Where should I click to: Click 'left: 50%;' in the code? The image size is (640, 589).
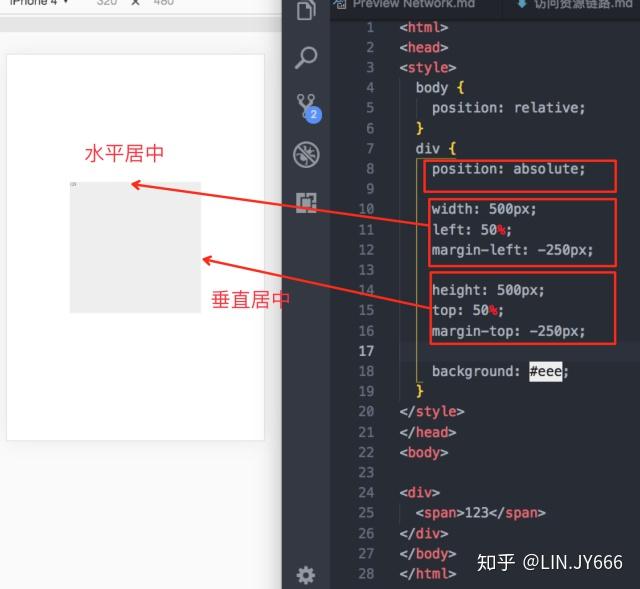click(472, 229)
